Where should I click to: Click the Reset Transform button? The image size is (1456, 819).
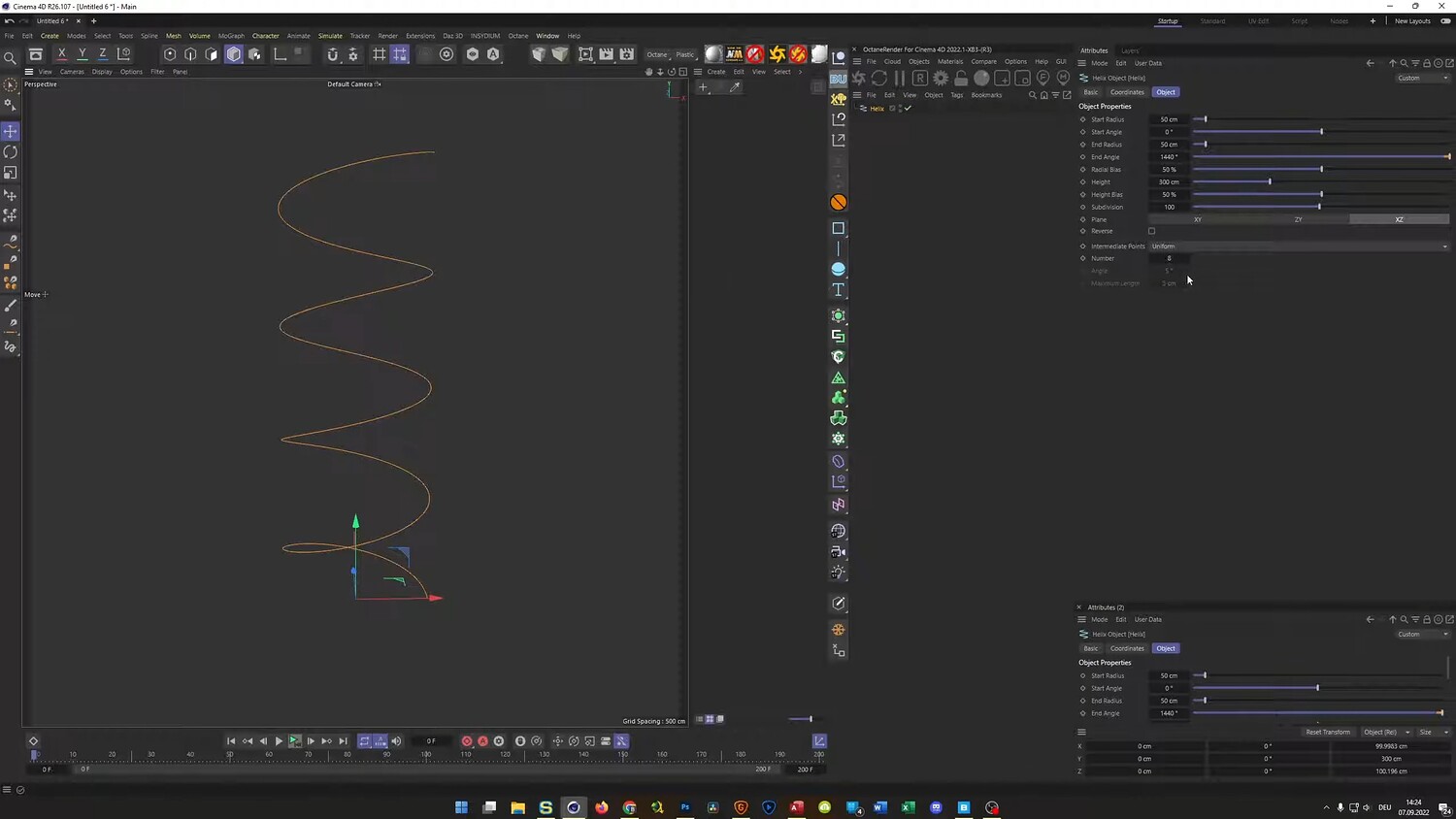(1328, 732)
